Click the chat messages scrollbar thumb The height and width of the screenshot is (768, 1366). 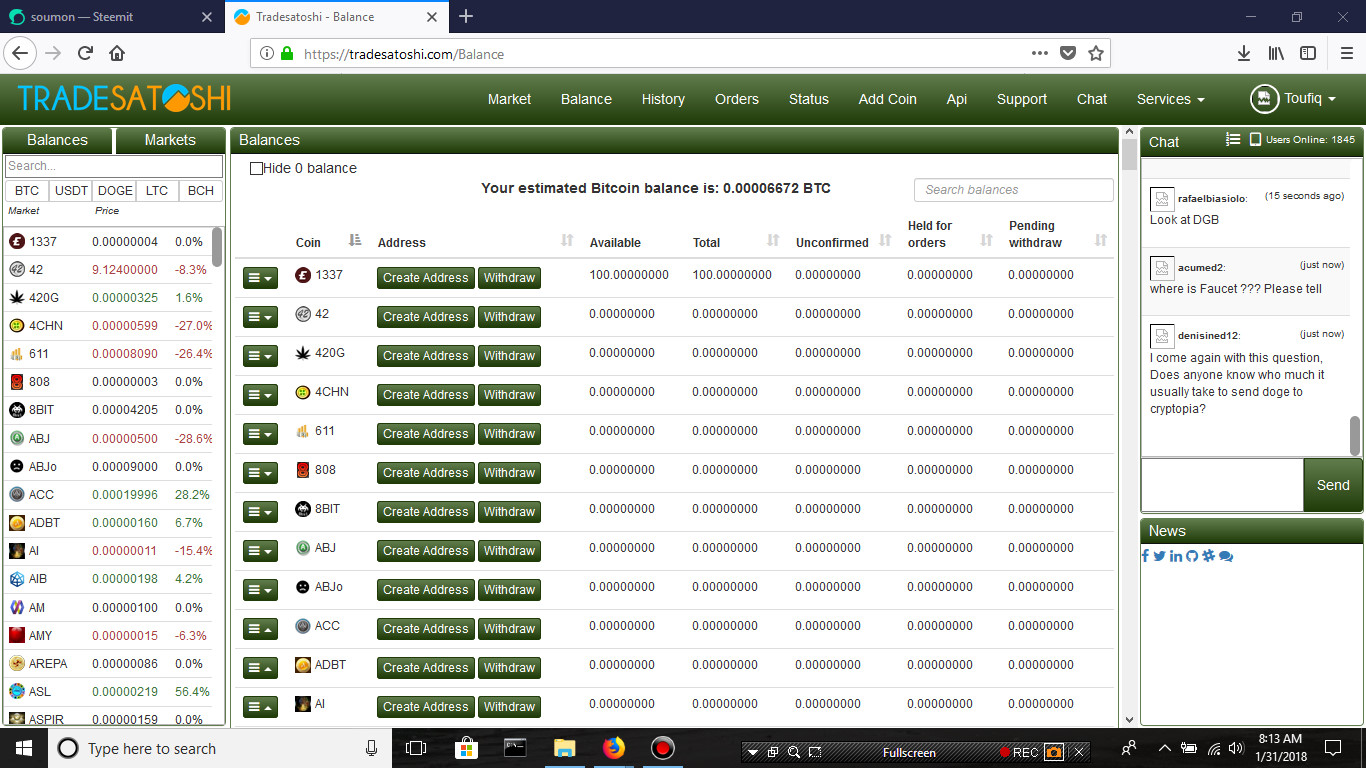pos(1355,436)
